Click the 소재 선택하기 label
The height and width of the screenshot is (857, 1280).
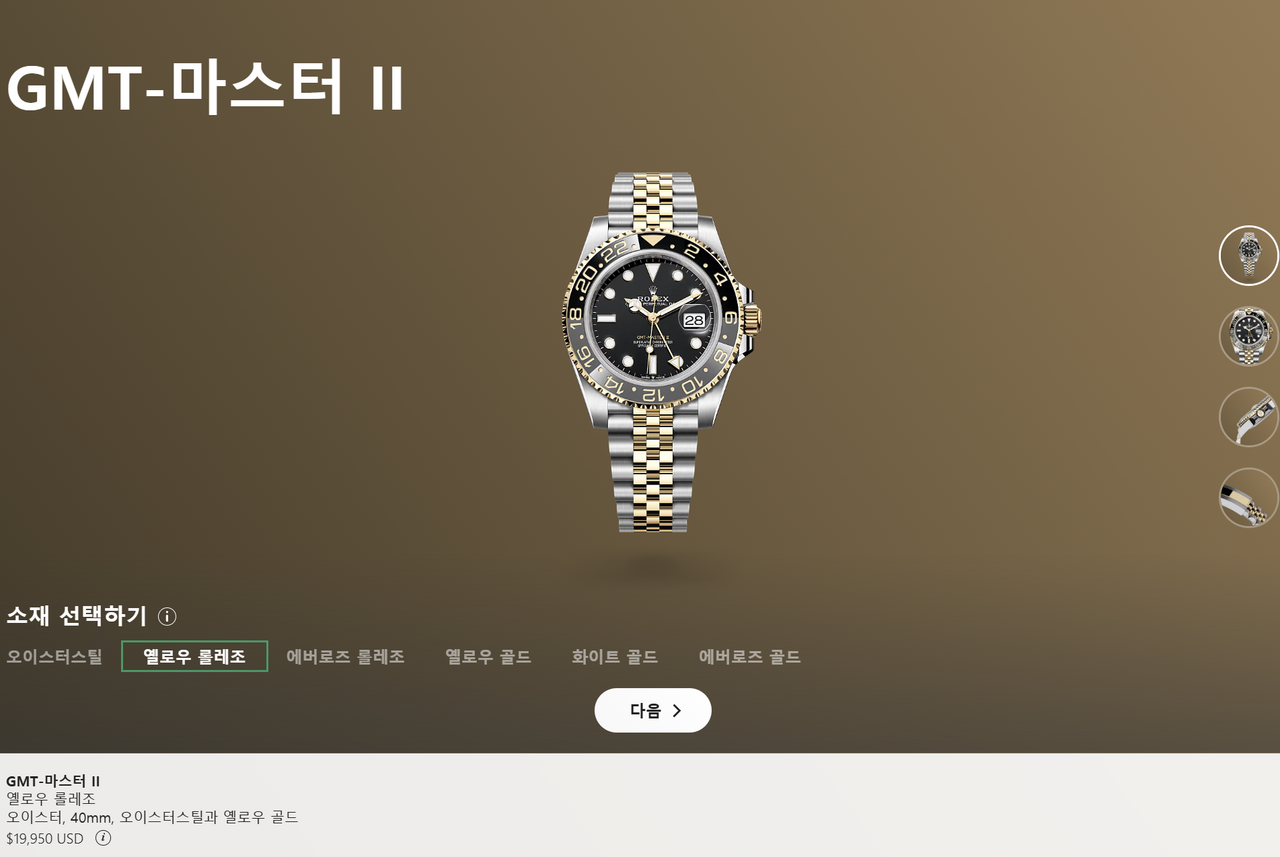[x=76, y=616]
